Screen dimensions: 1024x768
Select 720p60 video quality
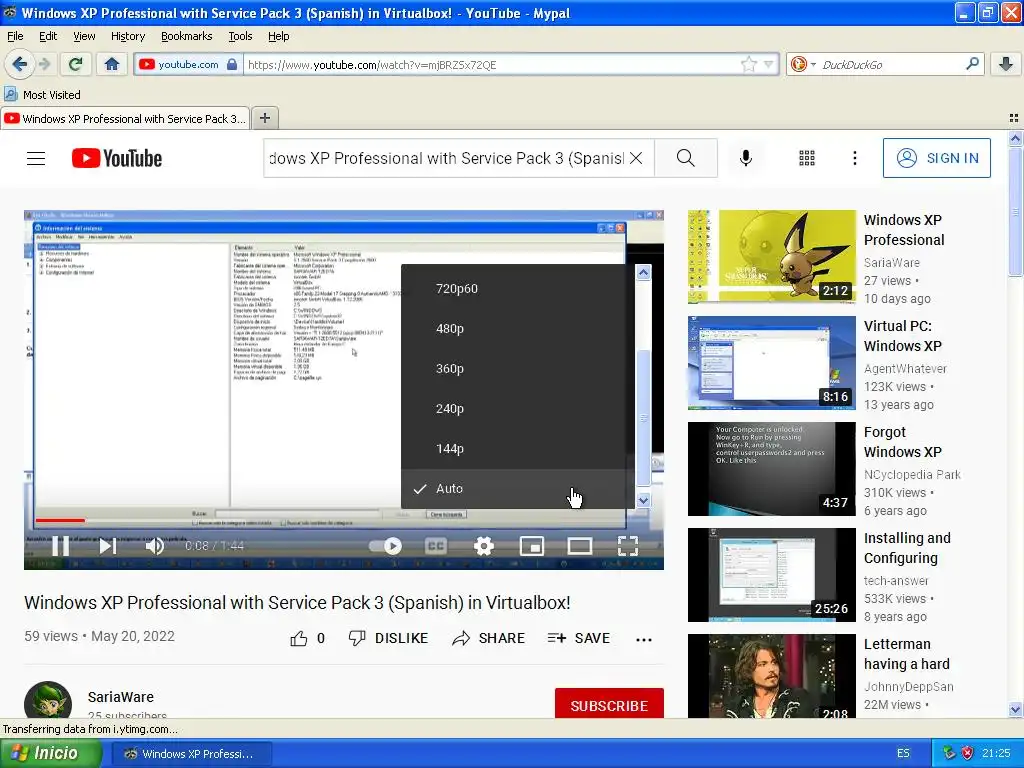517,289
